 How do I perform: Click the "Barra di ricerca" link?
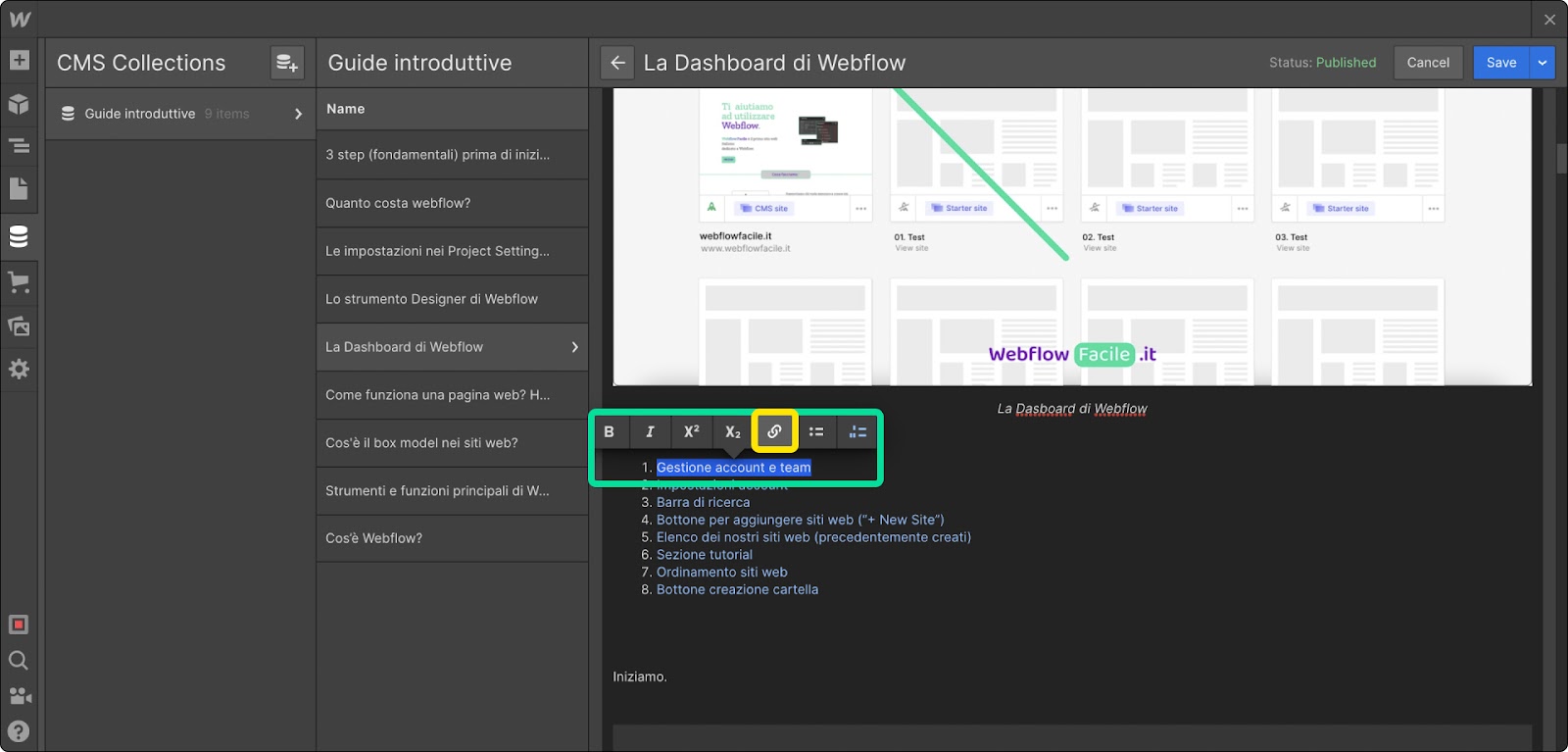[703, 502]
